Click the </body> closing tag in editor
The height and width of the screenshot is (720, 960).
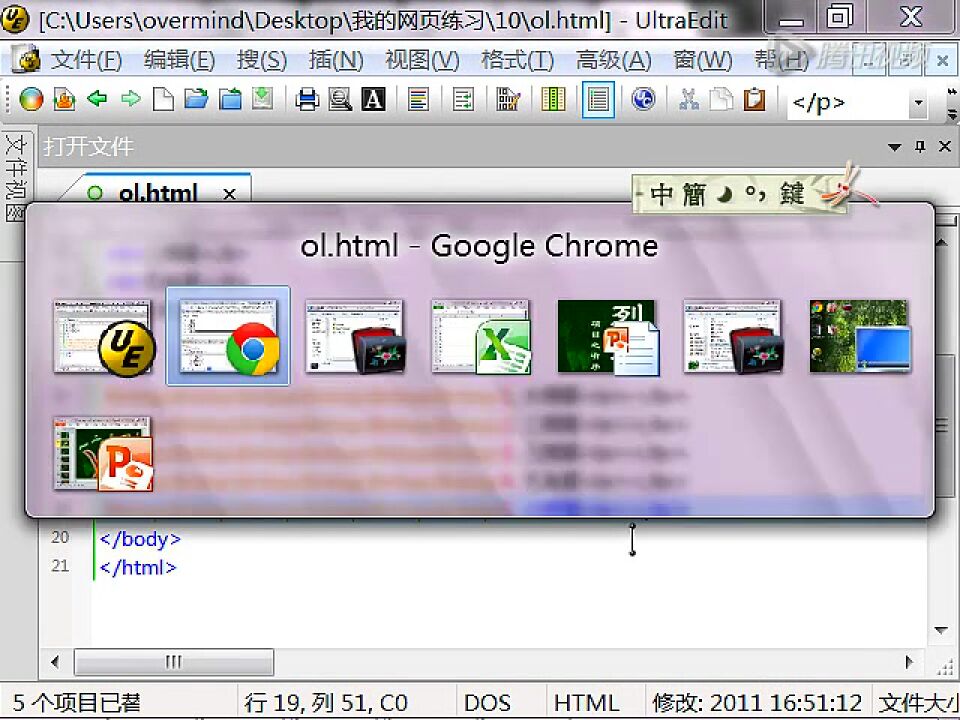(x=140, y=539)
